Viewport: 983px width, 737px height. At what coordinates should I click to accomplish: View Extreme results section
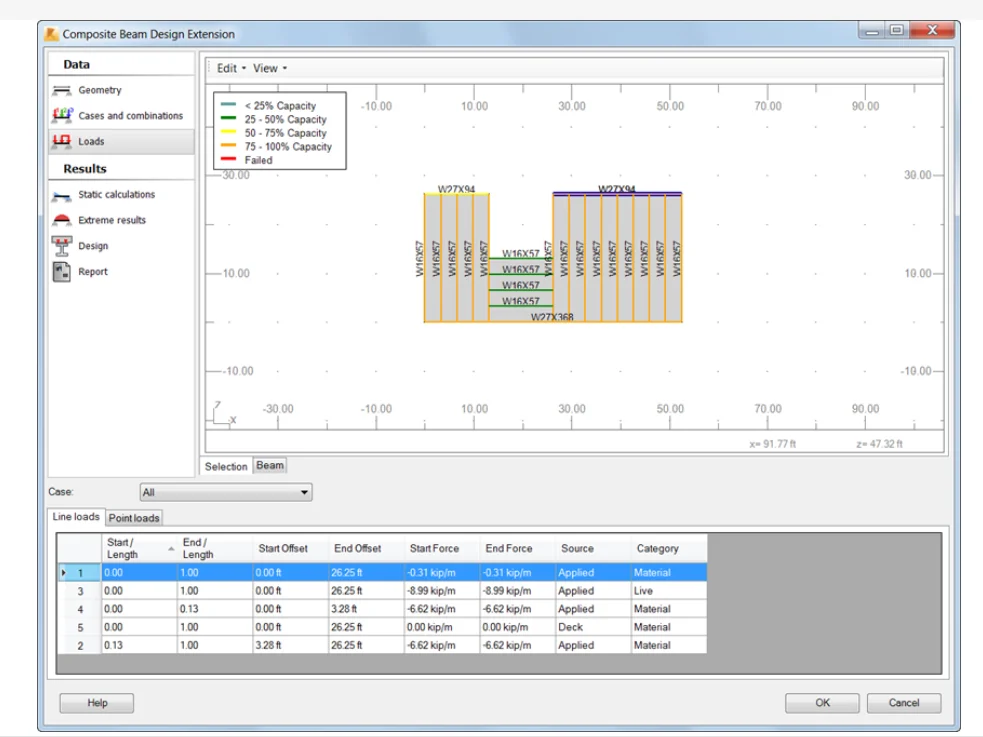(111, 220)
